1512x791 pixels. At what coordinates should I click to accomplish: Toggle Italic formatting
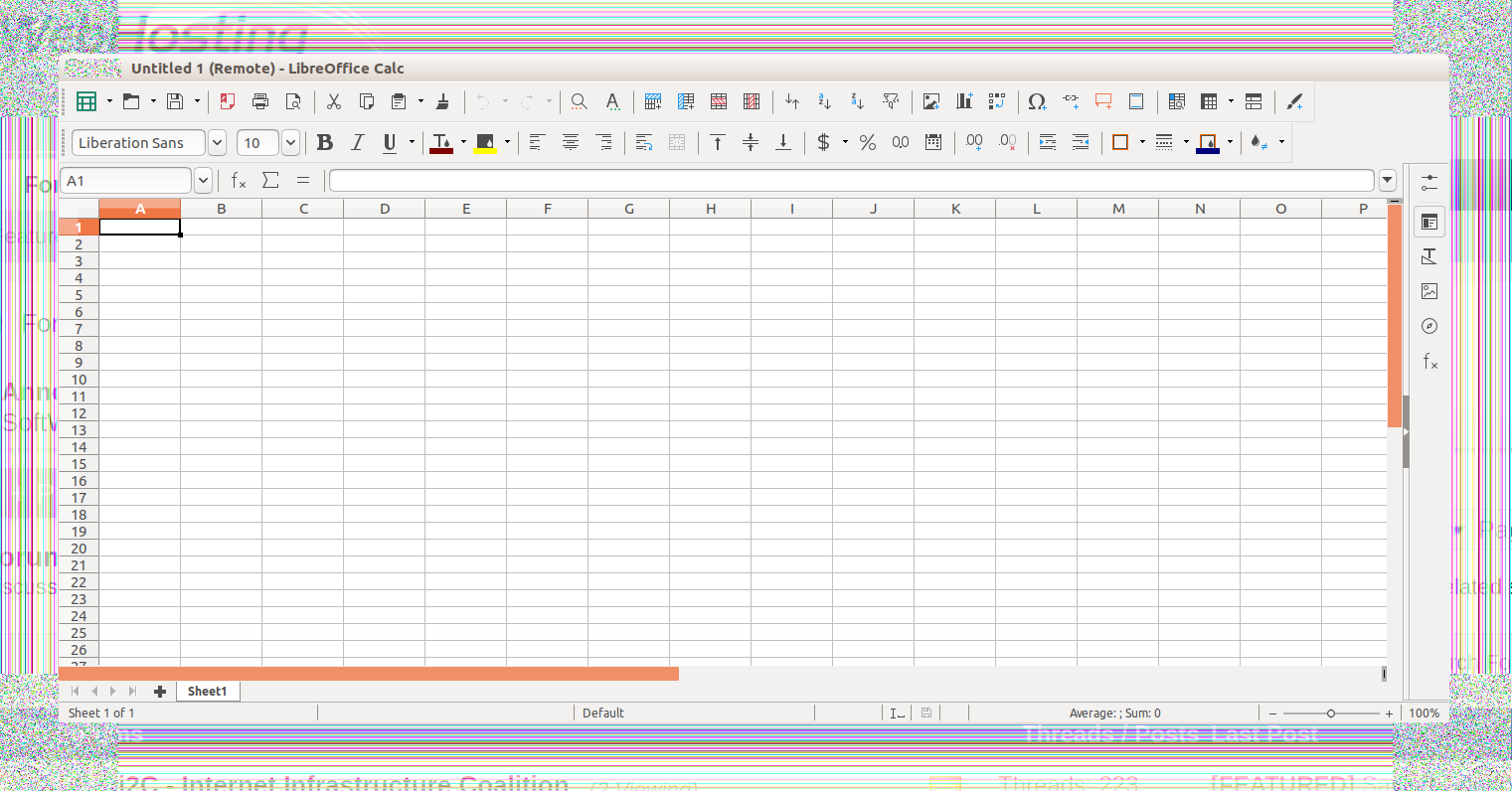pos(357,143)
